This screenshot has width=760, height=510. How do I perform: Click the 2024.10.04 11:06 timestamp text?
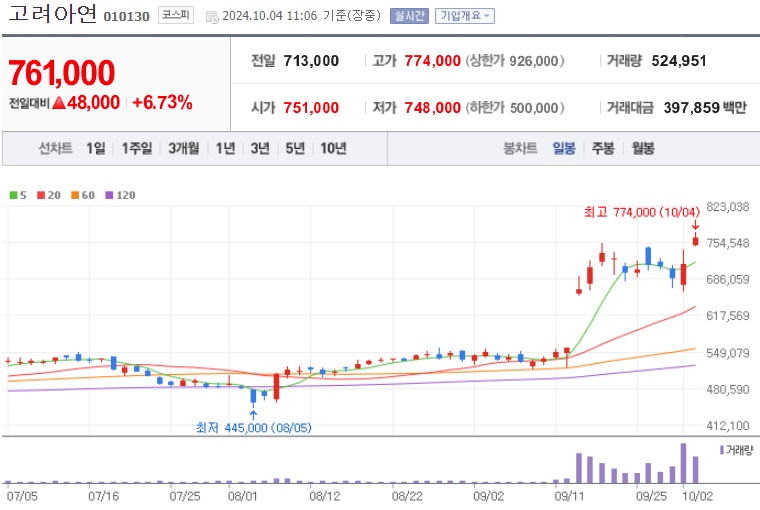[x=269, y=16]
